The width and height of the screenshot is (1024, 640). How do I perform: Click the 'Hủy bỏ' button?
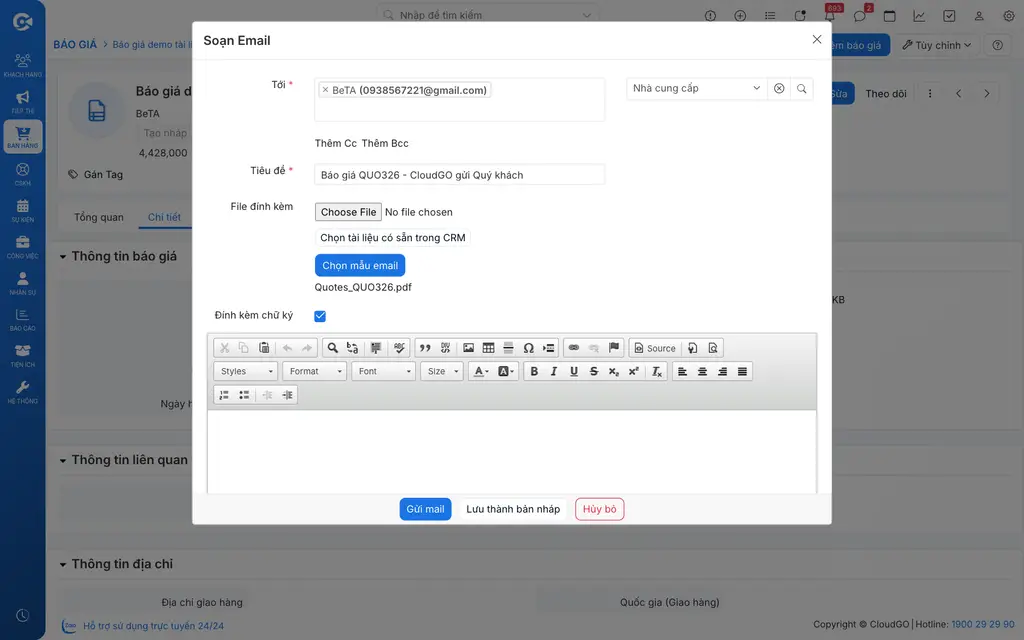(x=600, y=509)
